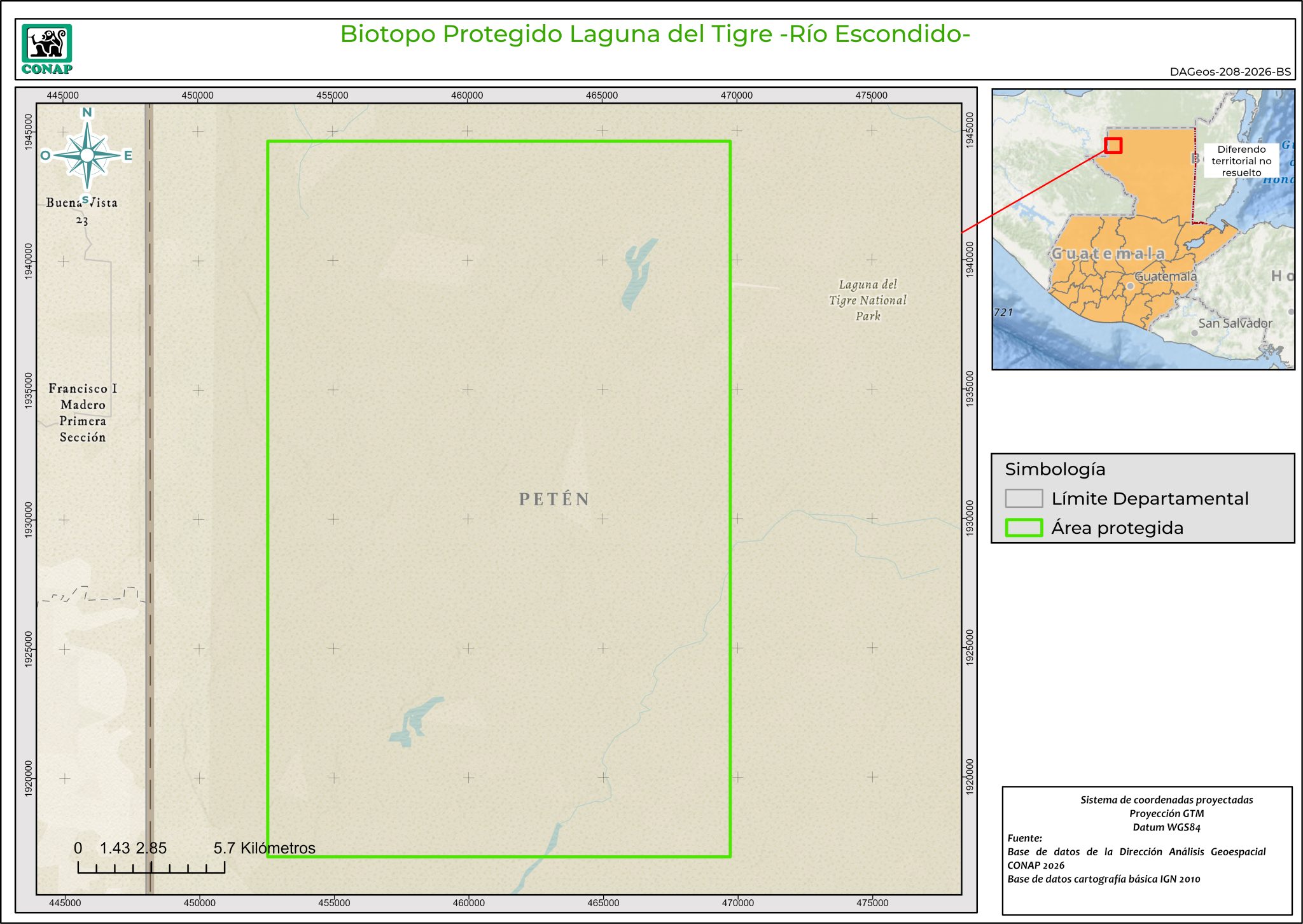
Task: Click the Simbología legend heading
Action: click(1055, 469)
